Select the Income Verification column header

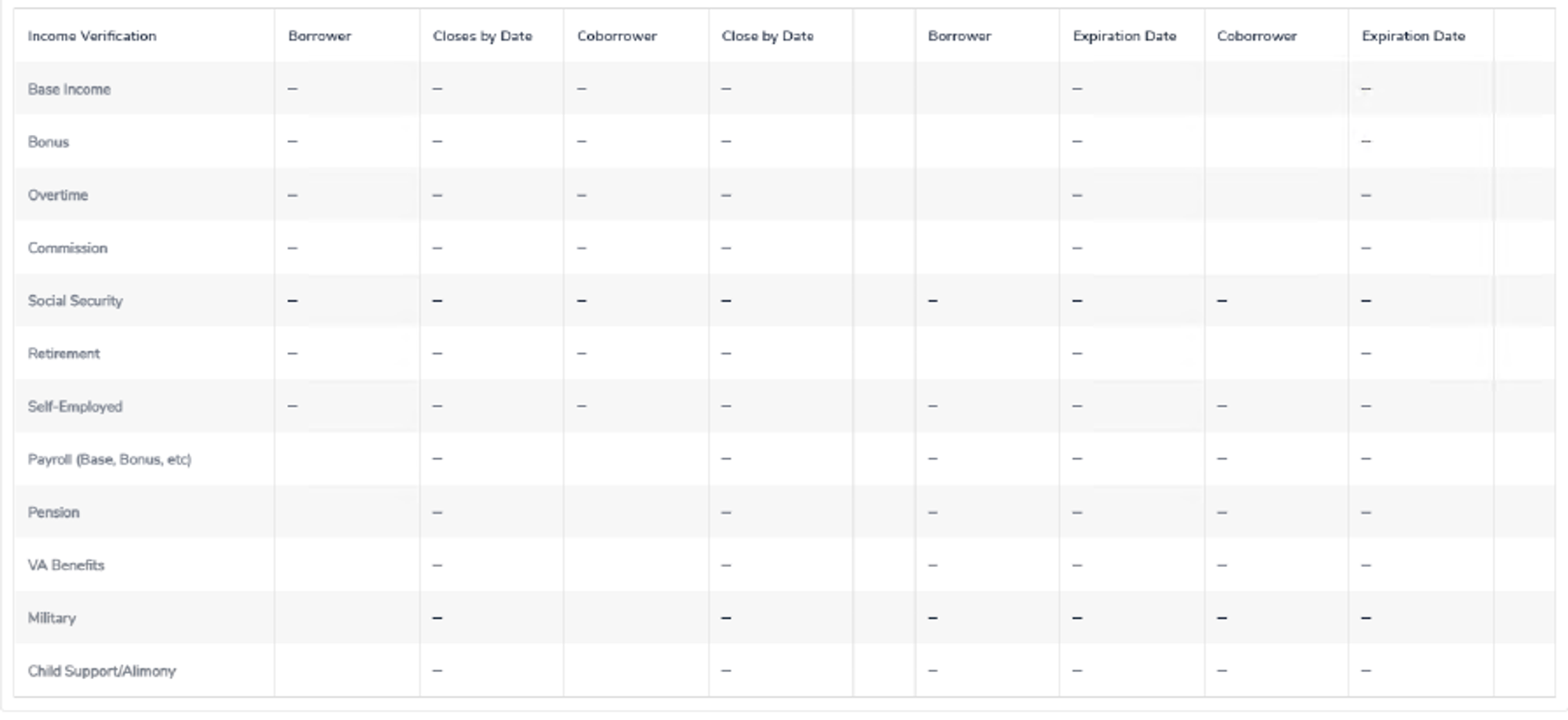92,36
